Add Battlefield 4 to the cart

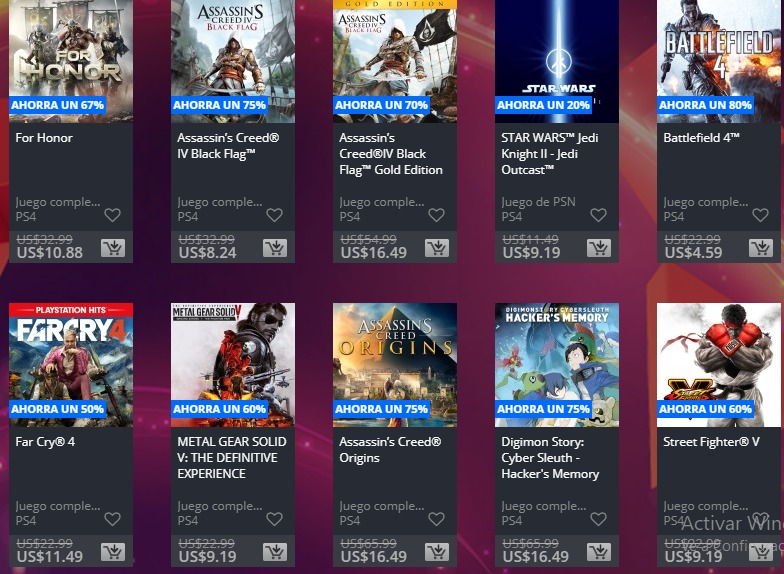pyautogui.click(x=761, y=248)
